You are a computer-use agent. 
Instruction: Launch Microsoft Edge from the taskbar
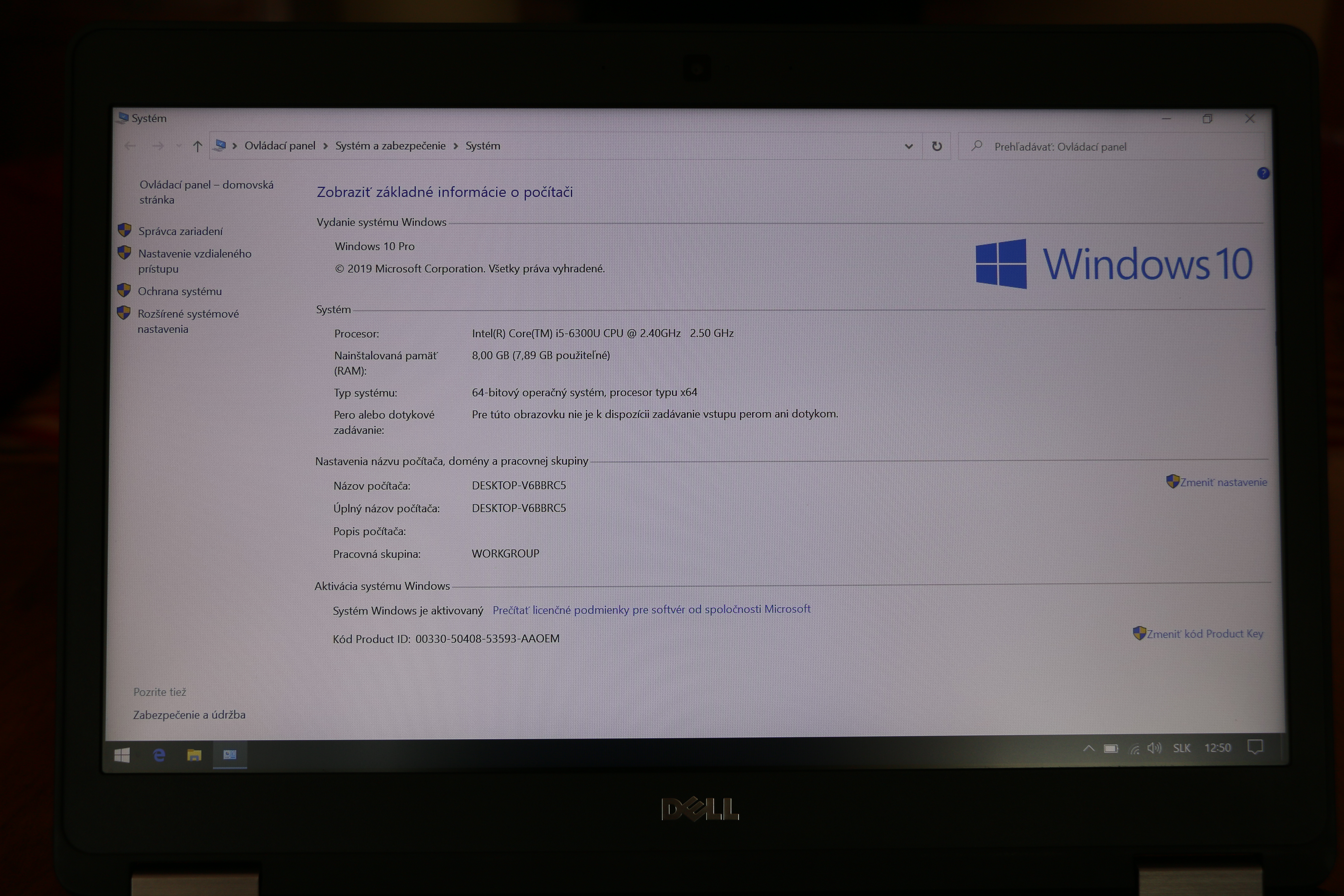[x=159, y=756]
